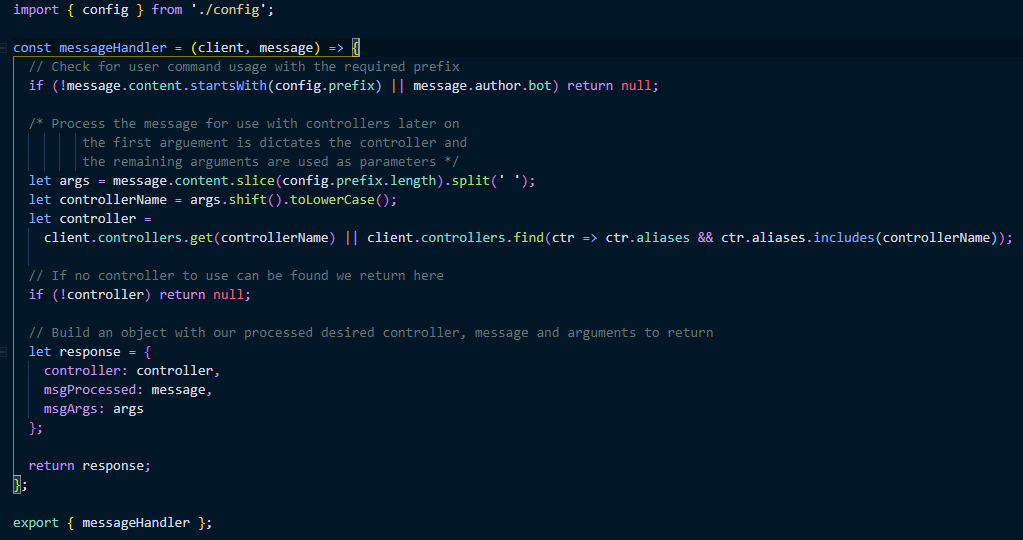
Task: Click controller in the 'let controller =' line
Action: pyautogui.click(x=98, y=218)
